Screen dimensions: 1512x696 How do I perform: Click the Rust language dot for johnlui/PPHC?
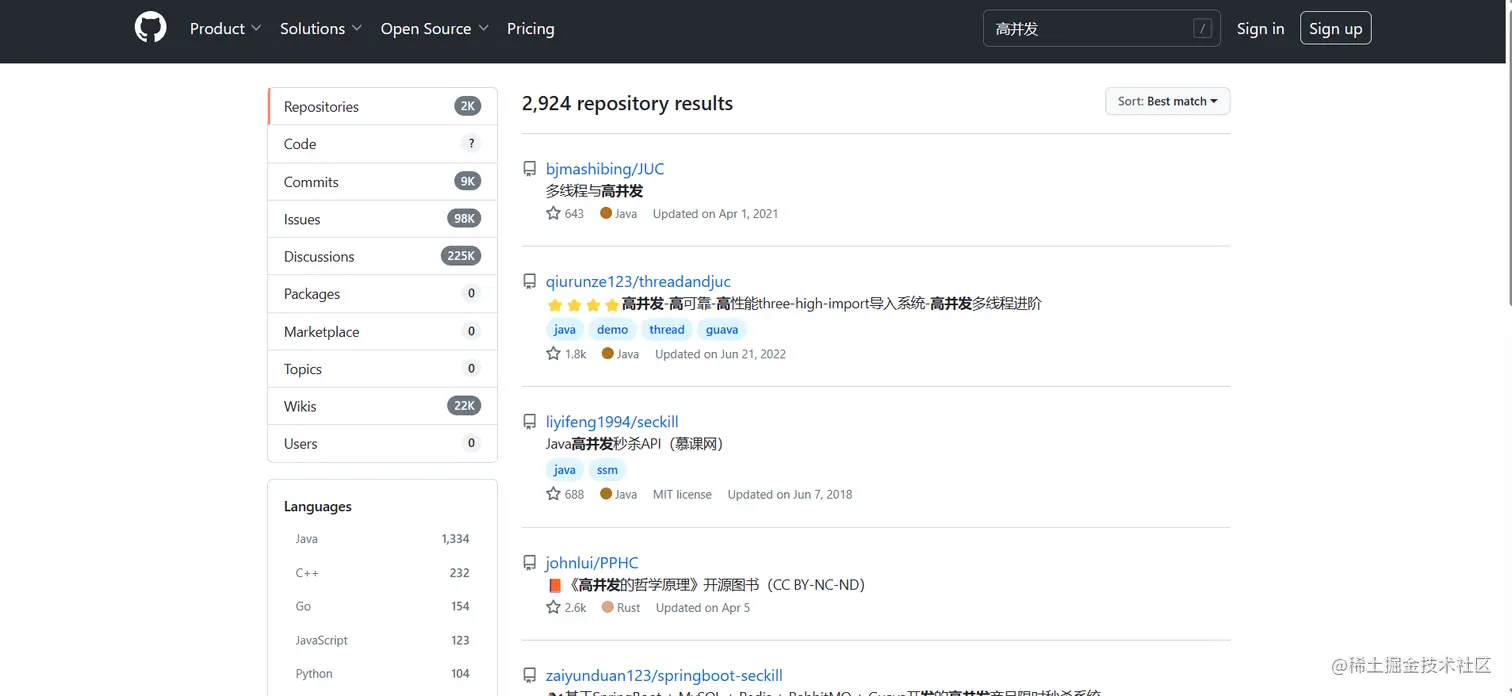pyautogui.click(x=608, y=607)
